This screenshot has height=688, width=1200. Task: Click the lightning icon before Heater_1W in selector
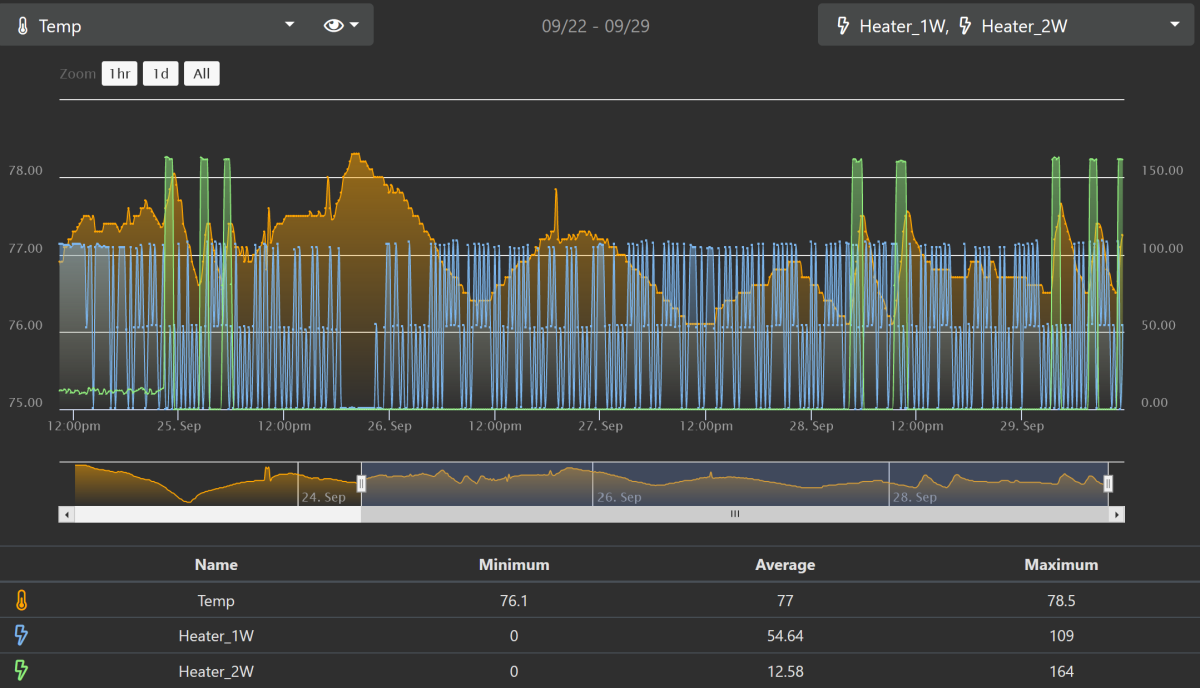pos(843,26)
